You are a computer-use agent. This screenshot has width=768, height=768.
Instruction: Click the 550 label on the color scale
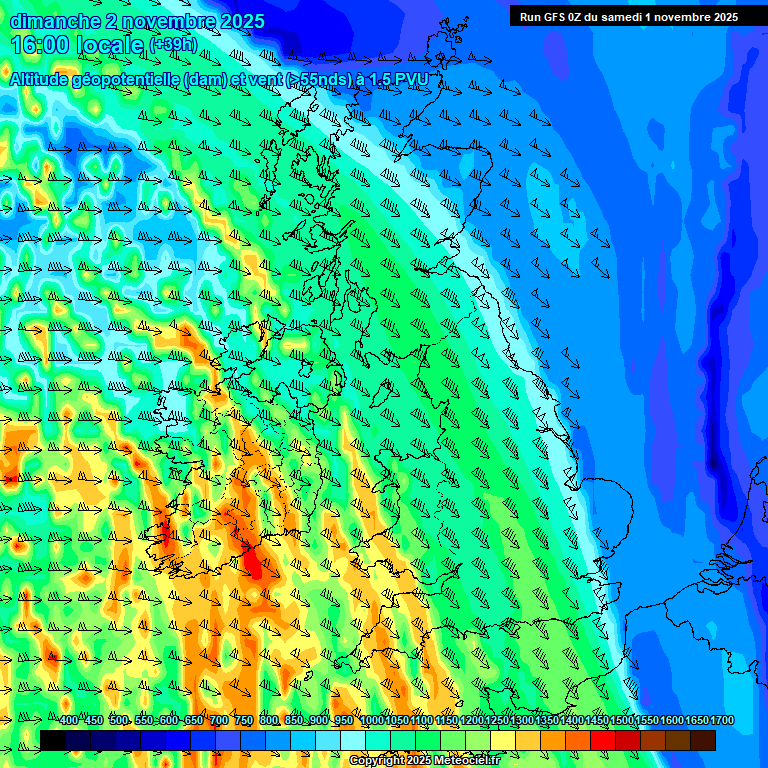[x=143, y=721]
